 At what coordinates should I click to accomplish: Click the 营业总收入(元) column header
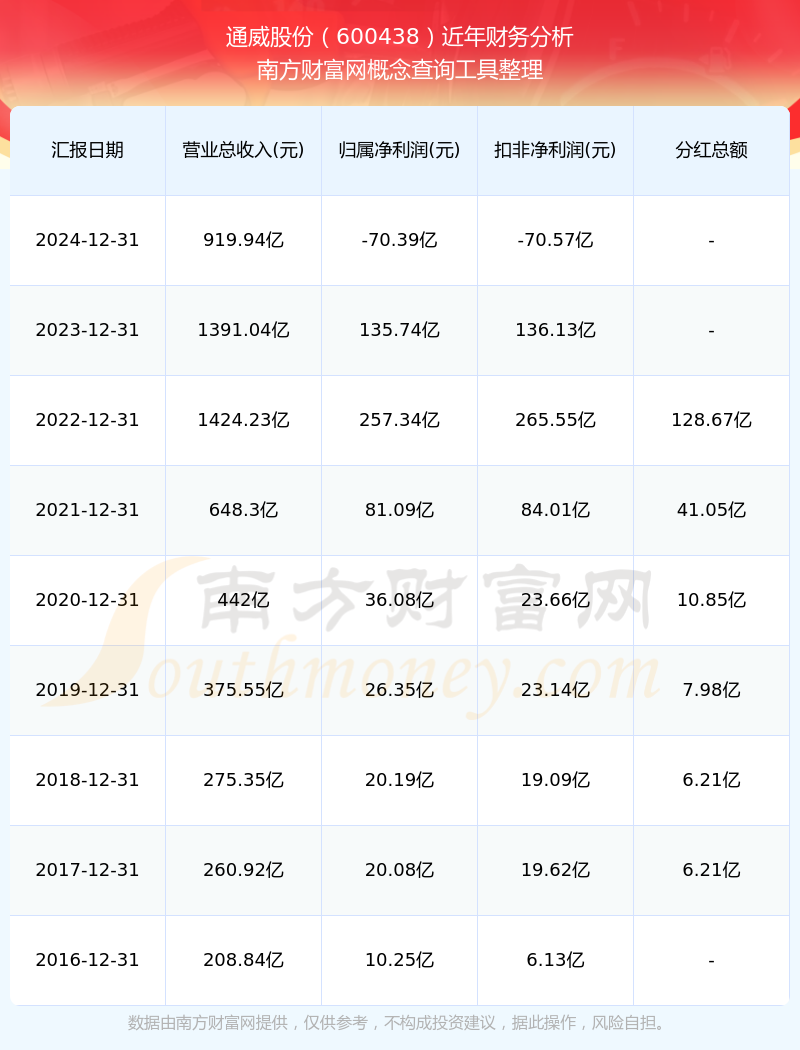[x=244, y=150]
